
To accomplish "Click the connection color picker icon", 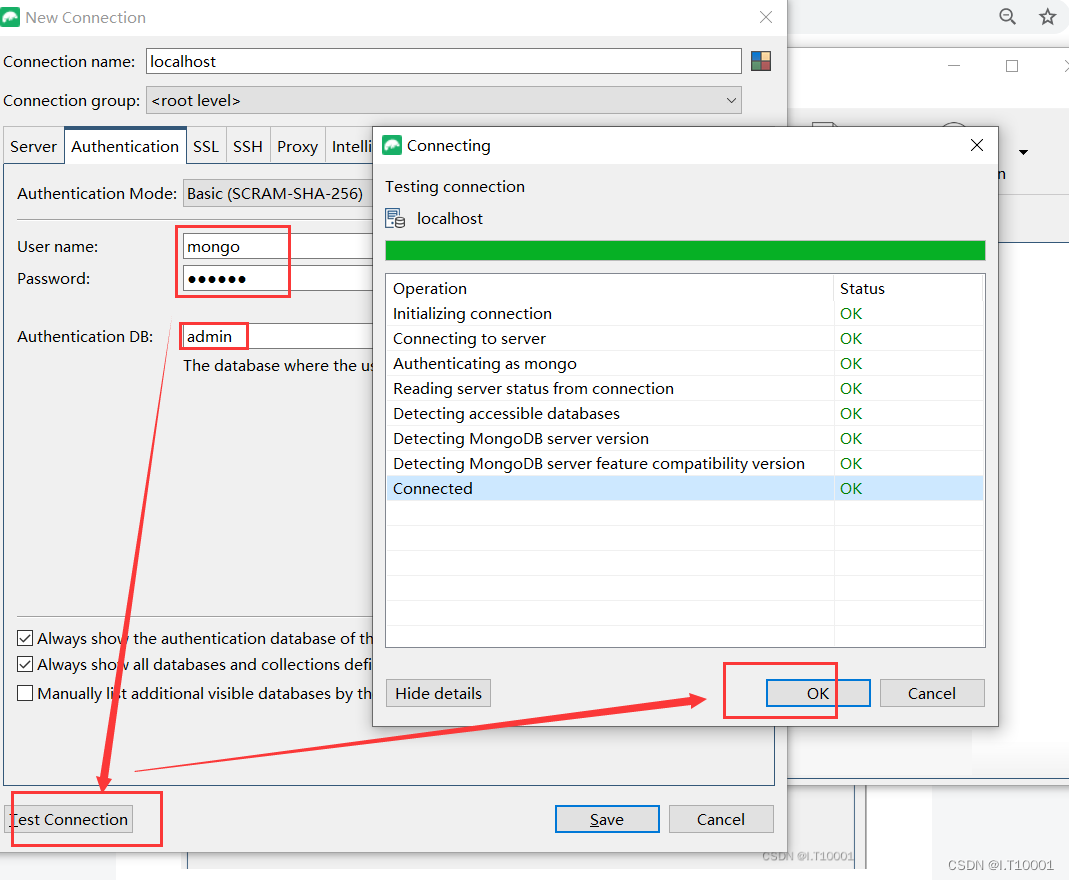I will 761,60.
